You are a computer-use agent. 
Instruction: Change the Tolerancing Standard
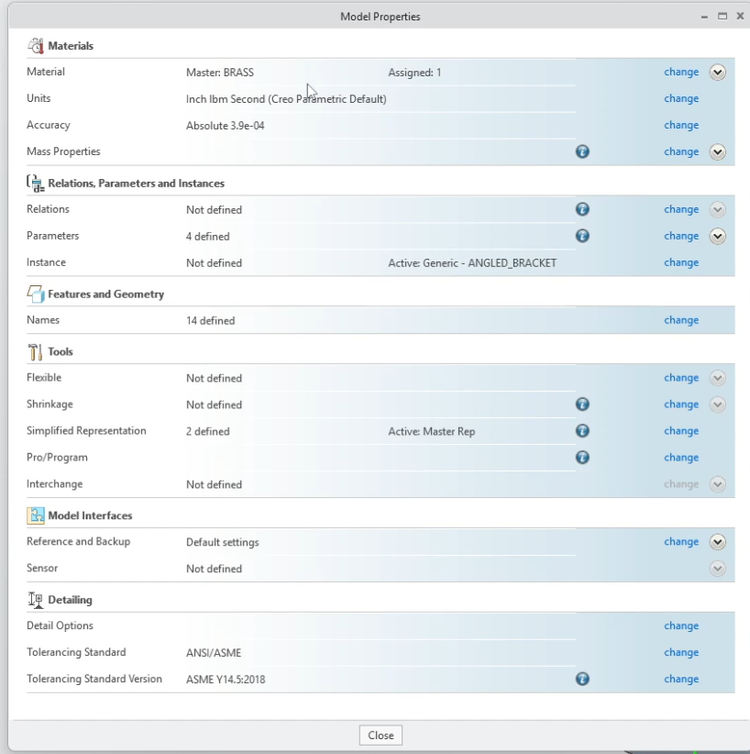click(x=681, y=653)
